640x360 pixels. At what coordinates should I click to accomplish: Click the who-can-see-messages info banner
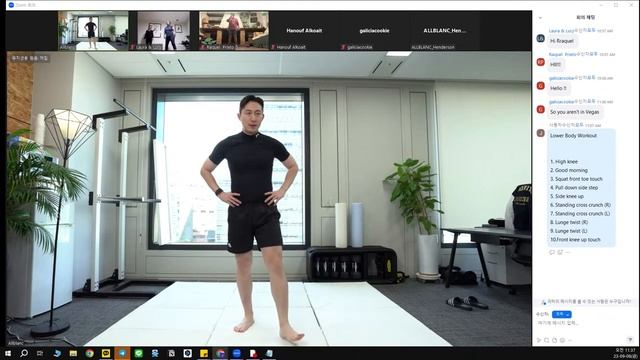586,302
